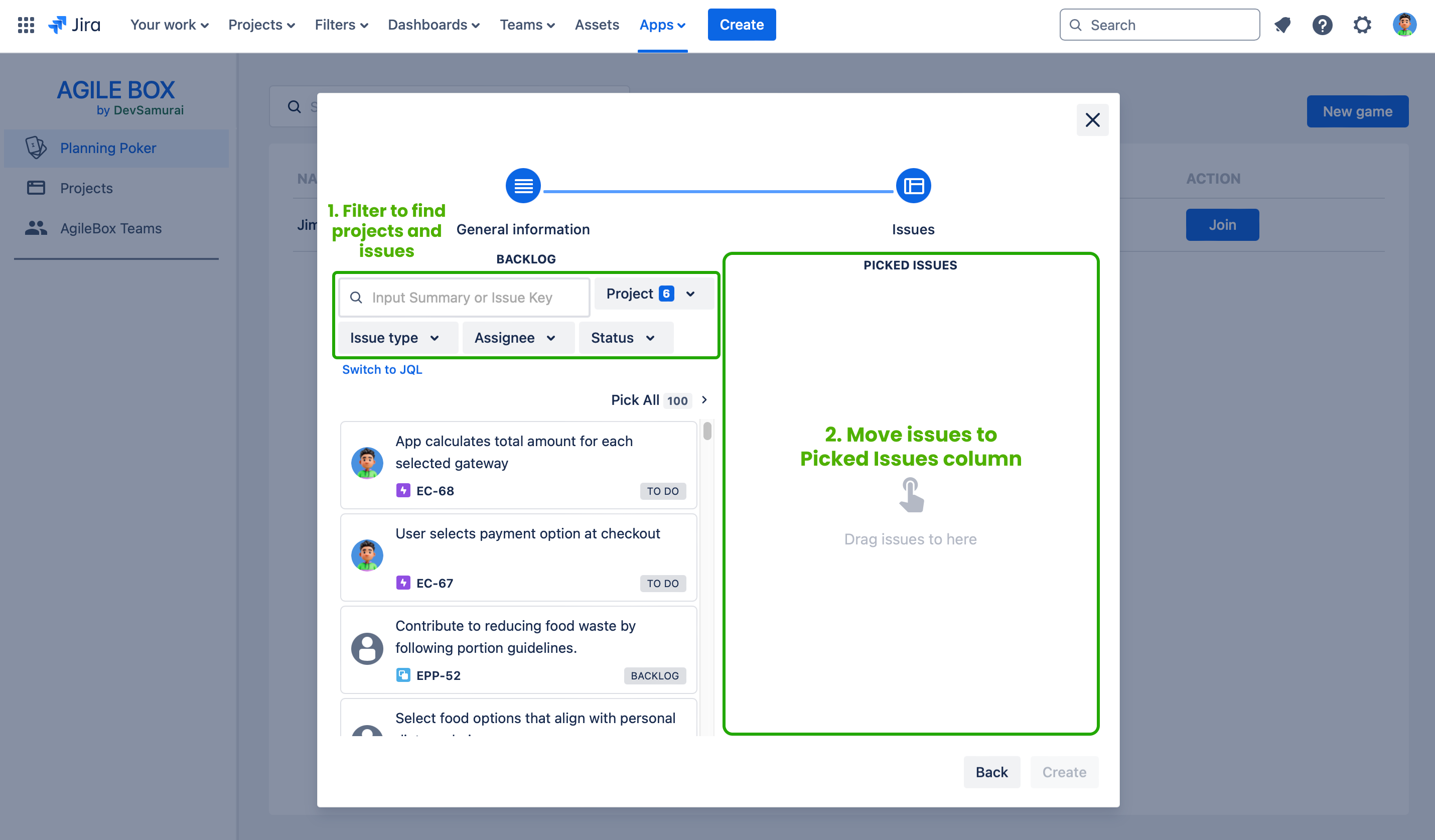Select the EPP-52 food waste issue card
The height and width of the screenshot is (840, 1435).
tap(518, 649)
